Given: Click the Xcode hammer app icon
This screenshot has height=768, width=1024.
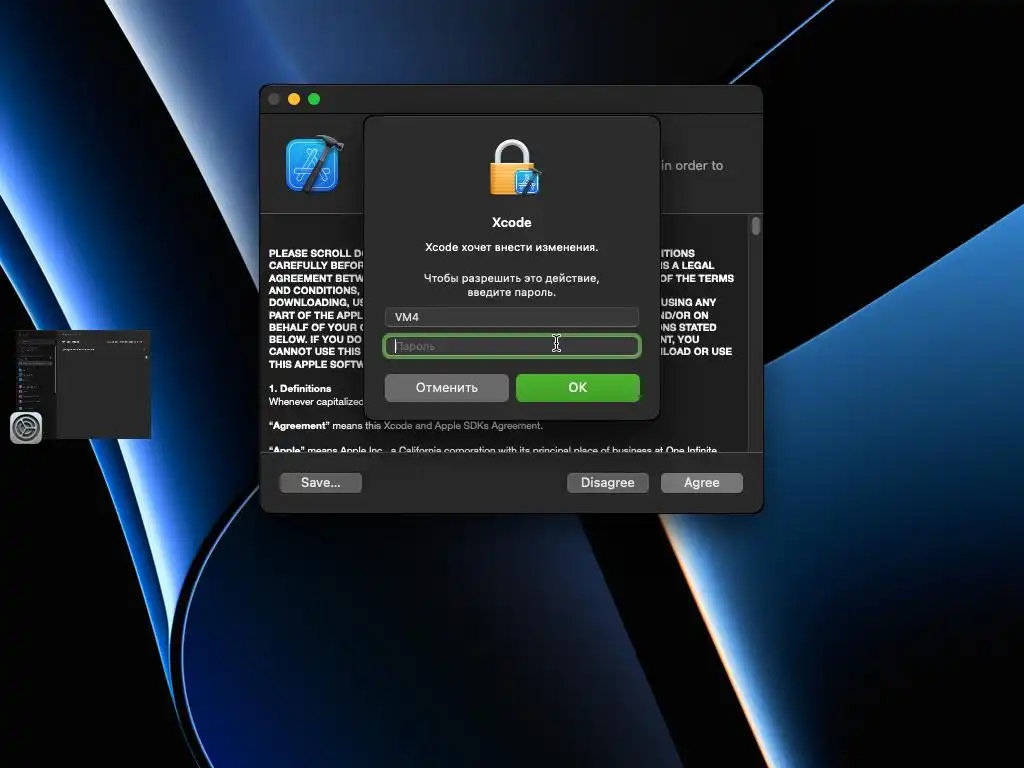Looking at the screenshot, I should point(314,164).
